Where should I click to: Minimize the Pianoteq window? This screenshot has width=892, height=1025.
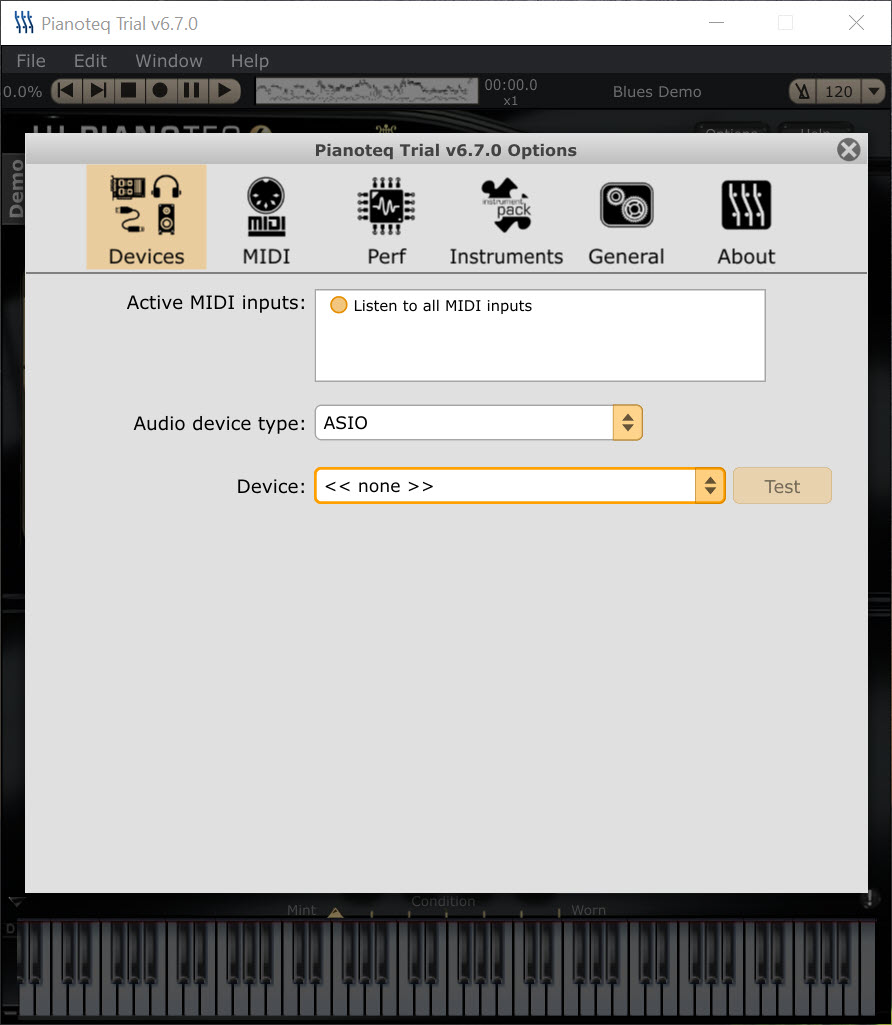pyautogui.click(x=716, y=23)
